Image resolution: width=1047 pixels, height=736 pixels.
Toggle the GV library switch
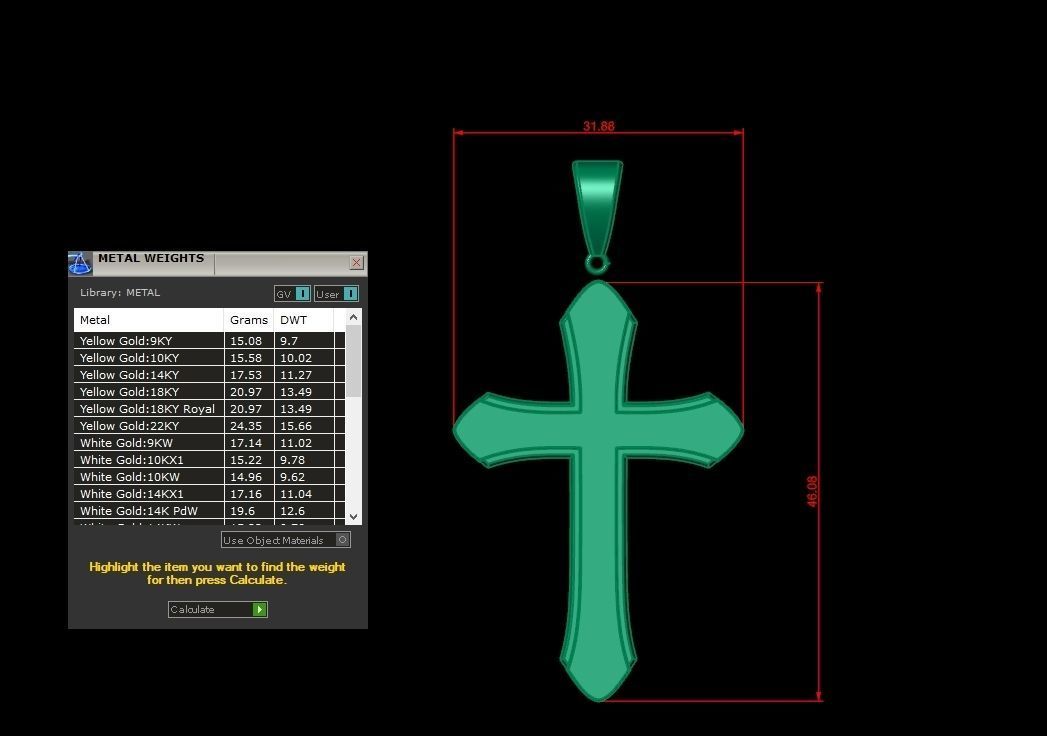(x=292, y=294)
